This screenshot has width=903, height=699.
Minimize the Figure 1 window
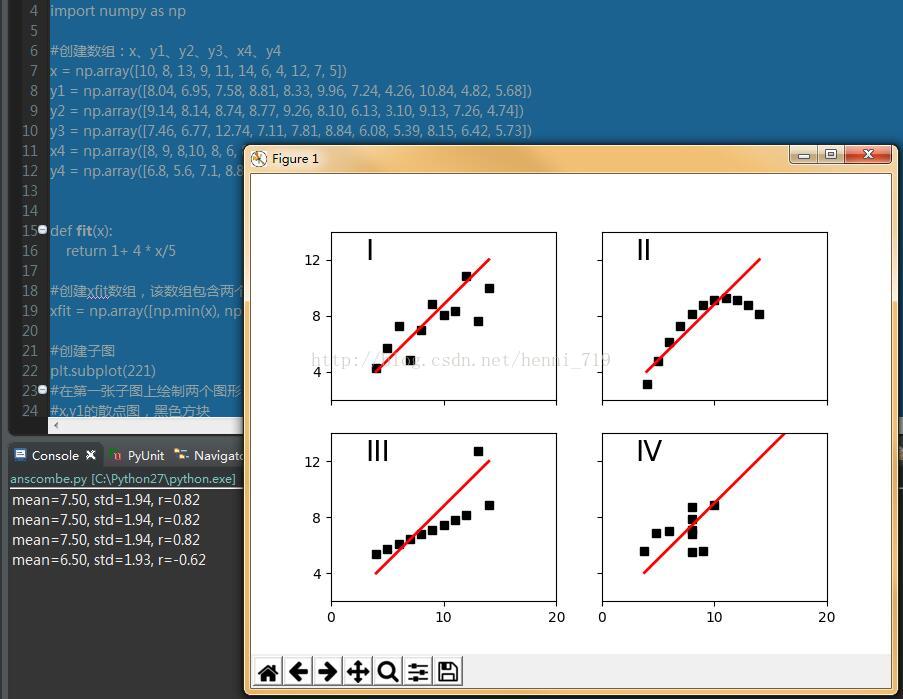[805, 155]
